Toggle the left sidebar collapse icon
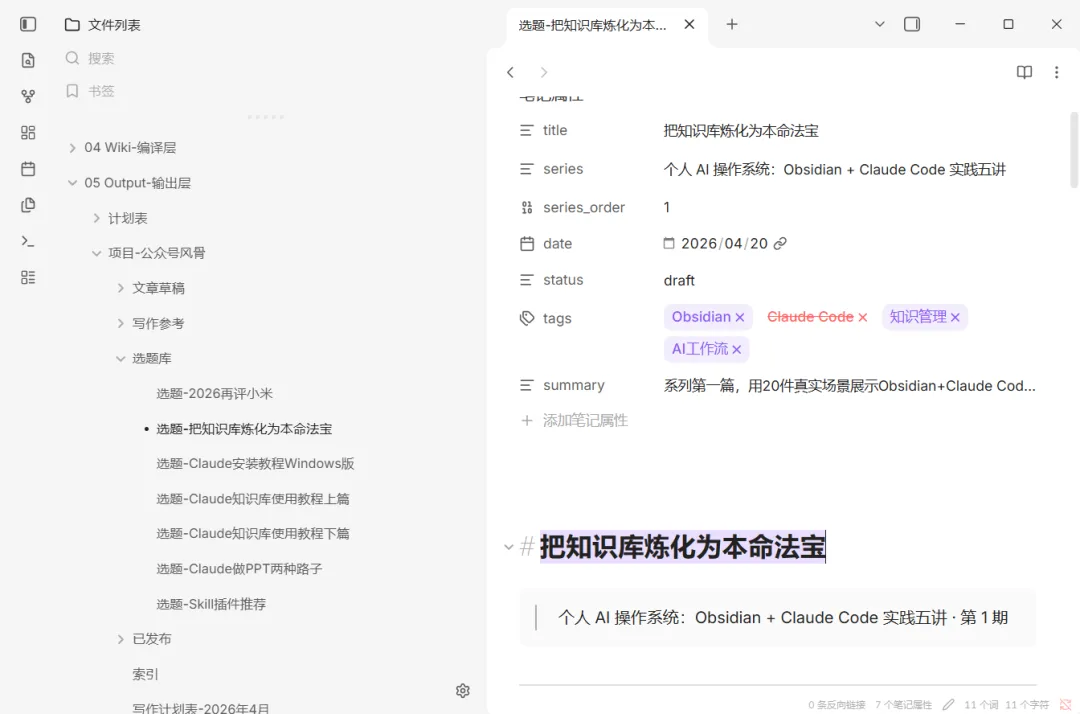Screen dimensions: 1080x714 pyautogui.click(x=28, y=25)
